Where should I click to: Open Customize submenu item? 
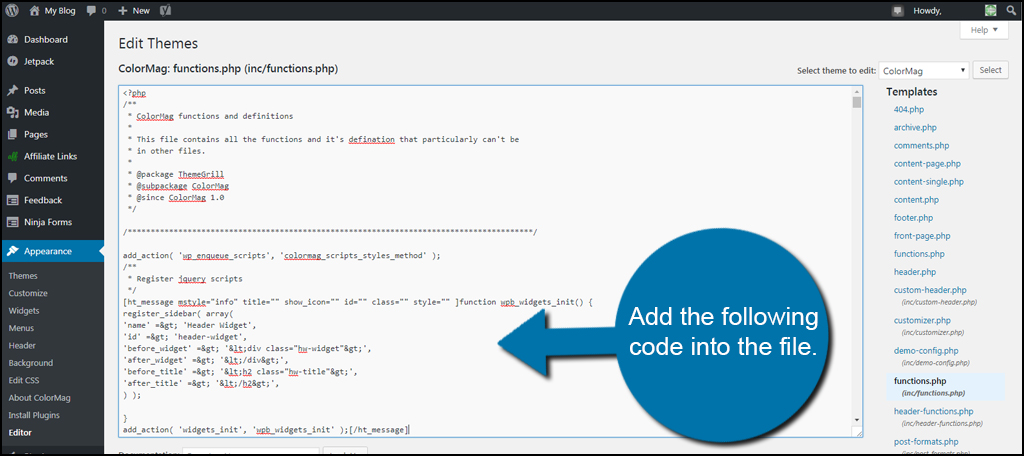click(x=28, y=293)
